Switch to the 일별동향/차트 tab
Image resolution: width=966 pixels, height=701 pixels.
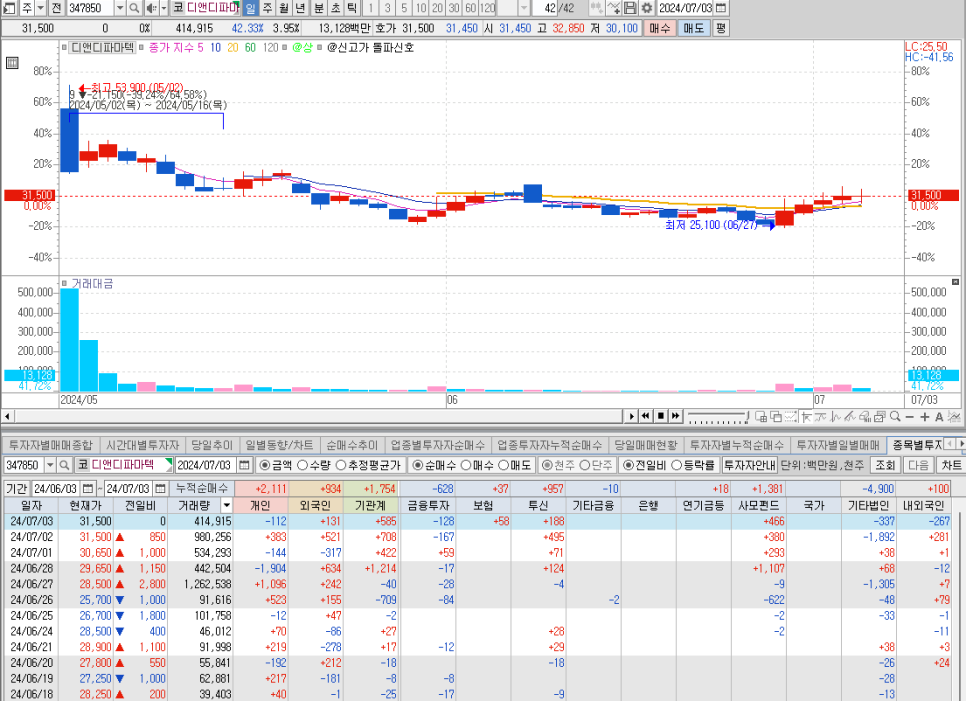pos(279,445)
